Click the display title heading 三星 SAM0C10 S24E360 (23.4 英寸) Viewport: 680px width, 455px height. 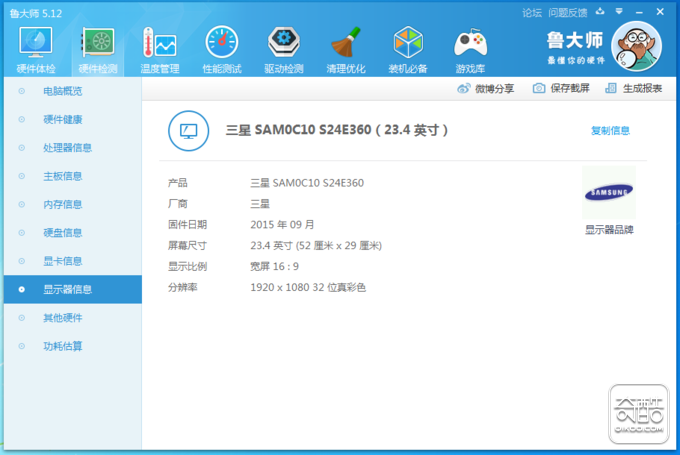pos(337,130)
